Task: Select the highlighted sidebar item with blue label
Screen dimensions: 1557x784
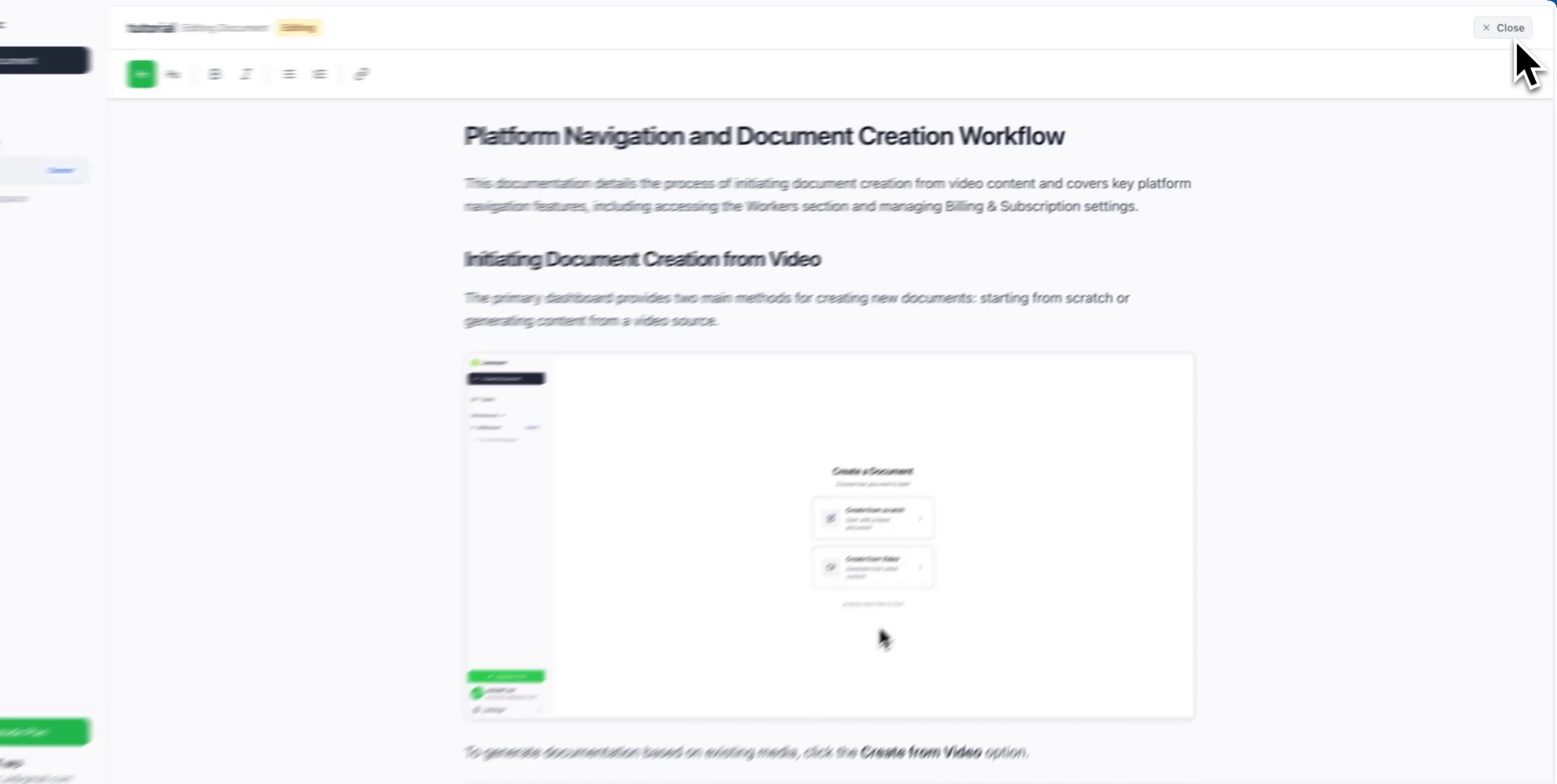Action: [44, 171]
